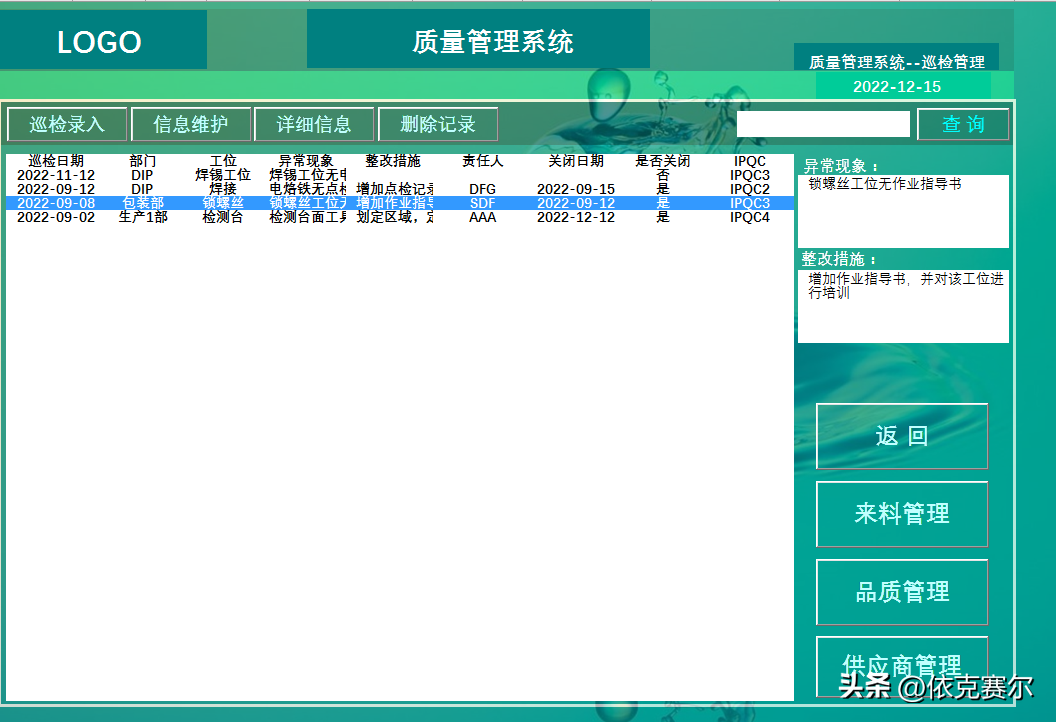
Task: Click the LOGO banner
Action: click(102, 40)
